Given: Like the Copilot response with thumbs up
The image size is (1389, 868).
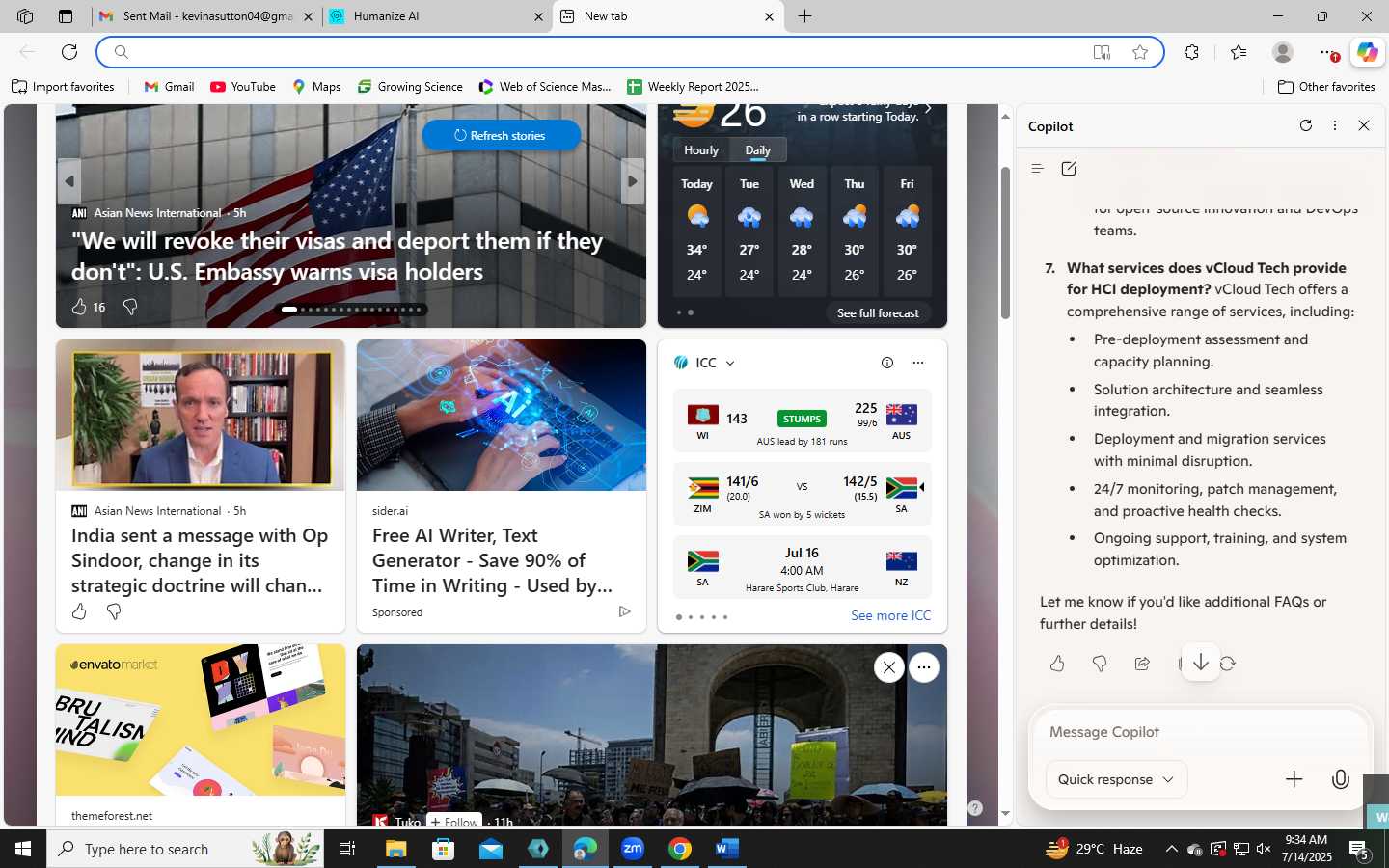Looking at the screenshot, I should click(1057, 664).
